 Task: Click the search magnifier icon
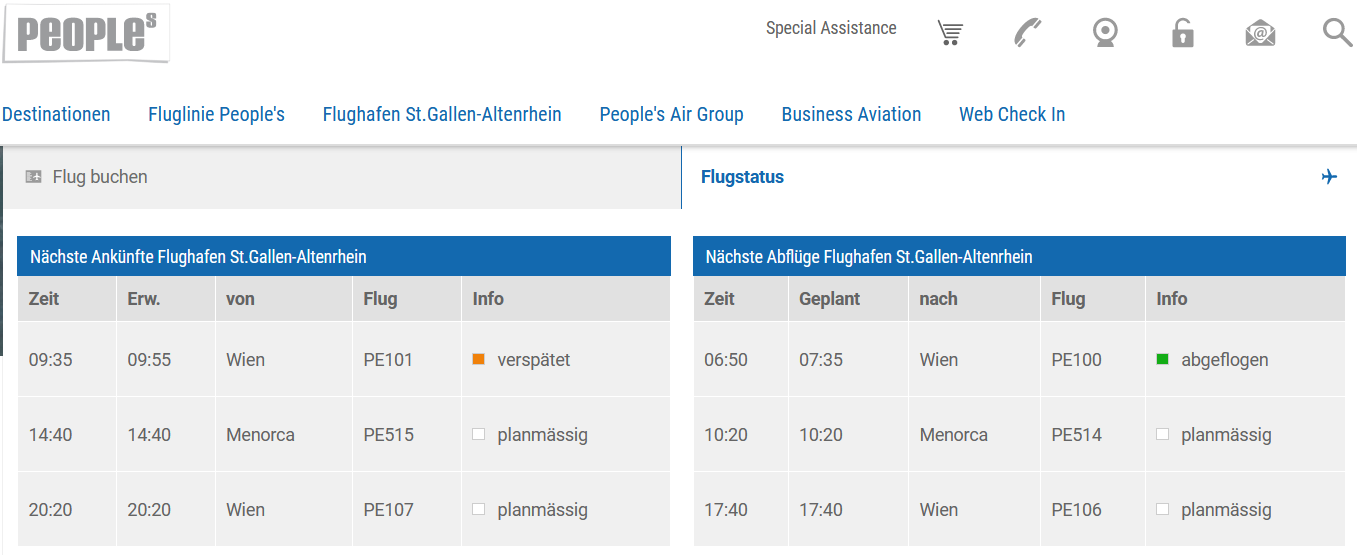pyautogui.click(x=1337, y=32)
